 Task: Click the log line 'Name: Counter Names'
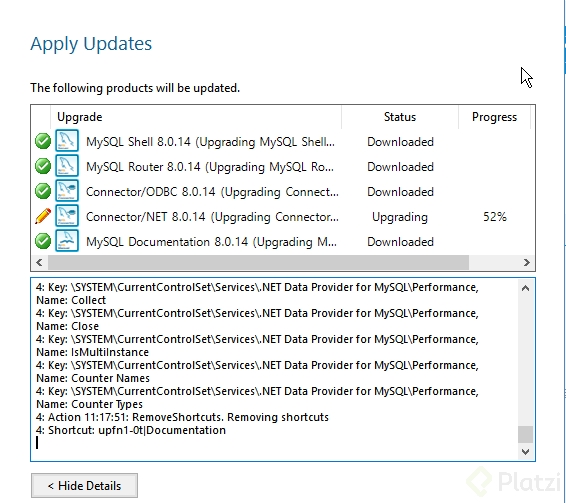point(93,378)
